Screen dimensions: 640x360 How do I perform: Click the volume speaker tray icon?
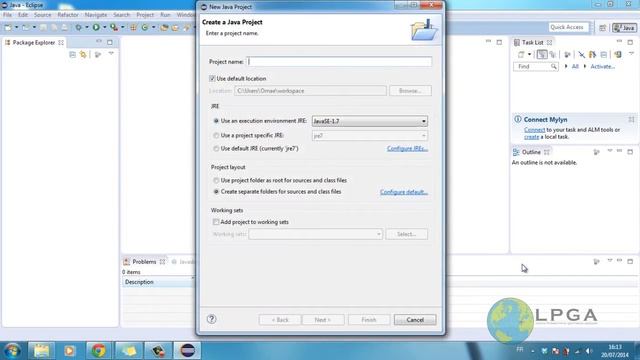589,351
